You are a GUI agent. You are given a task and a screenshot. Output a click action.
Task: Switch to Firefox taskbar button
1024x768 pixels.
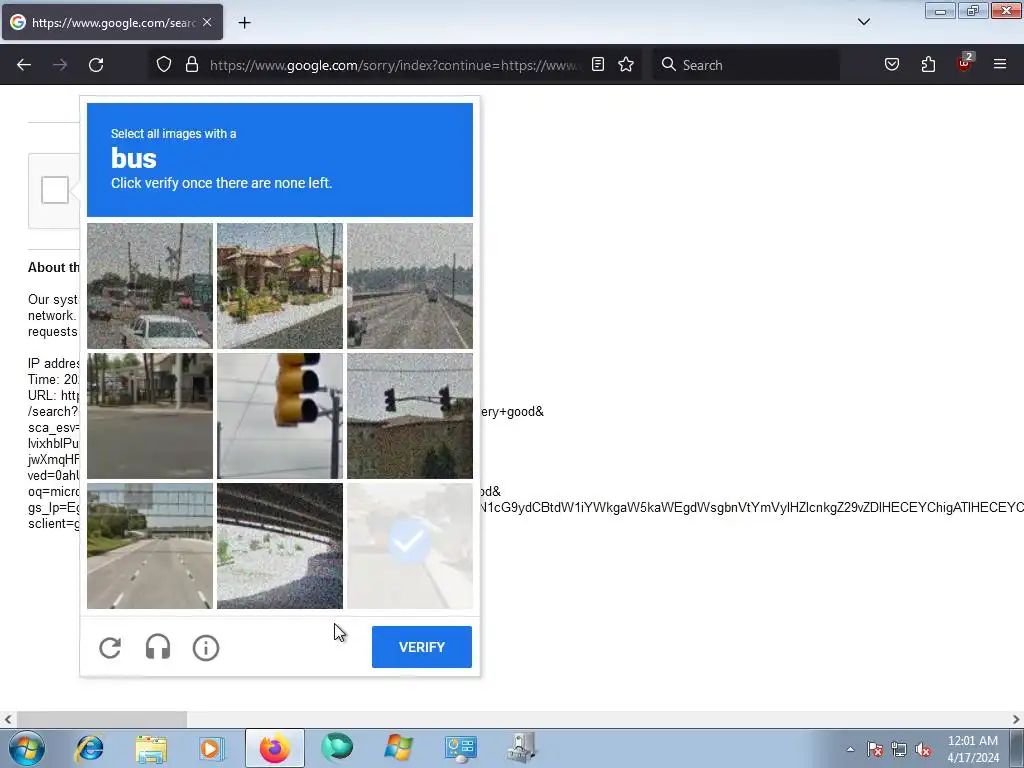click(x=275, y=748)
